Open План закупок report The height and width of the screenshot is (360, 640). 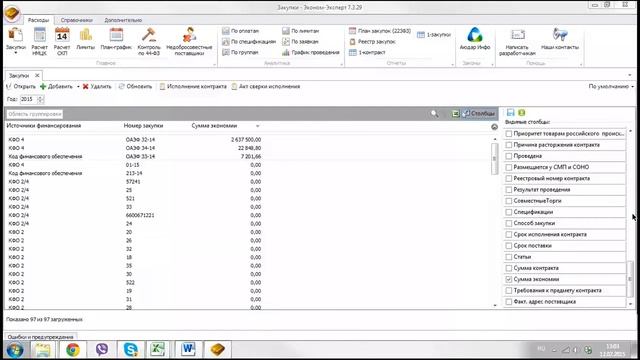[x=380, y=31]
